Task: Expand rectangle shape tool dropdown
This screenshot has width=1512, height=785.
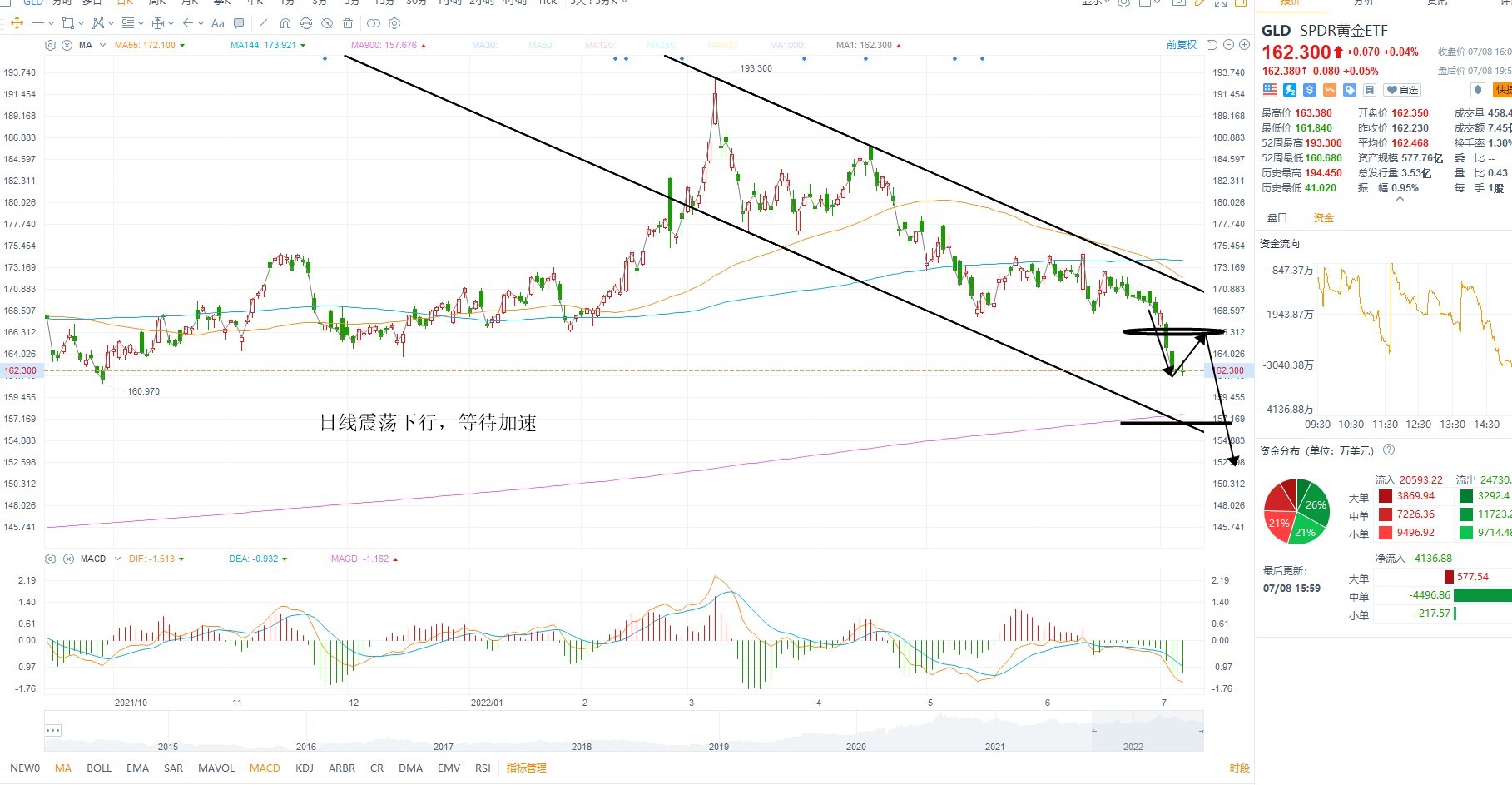Action: [81, 23]
